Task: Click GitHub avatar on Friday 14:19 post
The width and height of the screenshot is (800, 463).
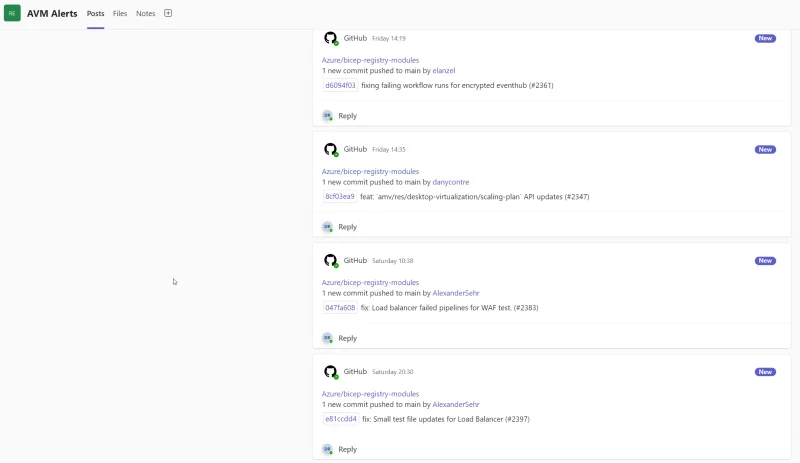Action: [x=331, y=38]
